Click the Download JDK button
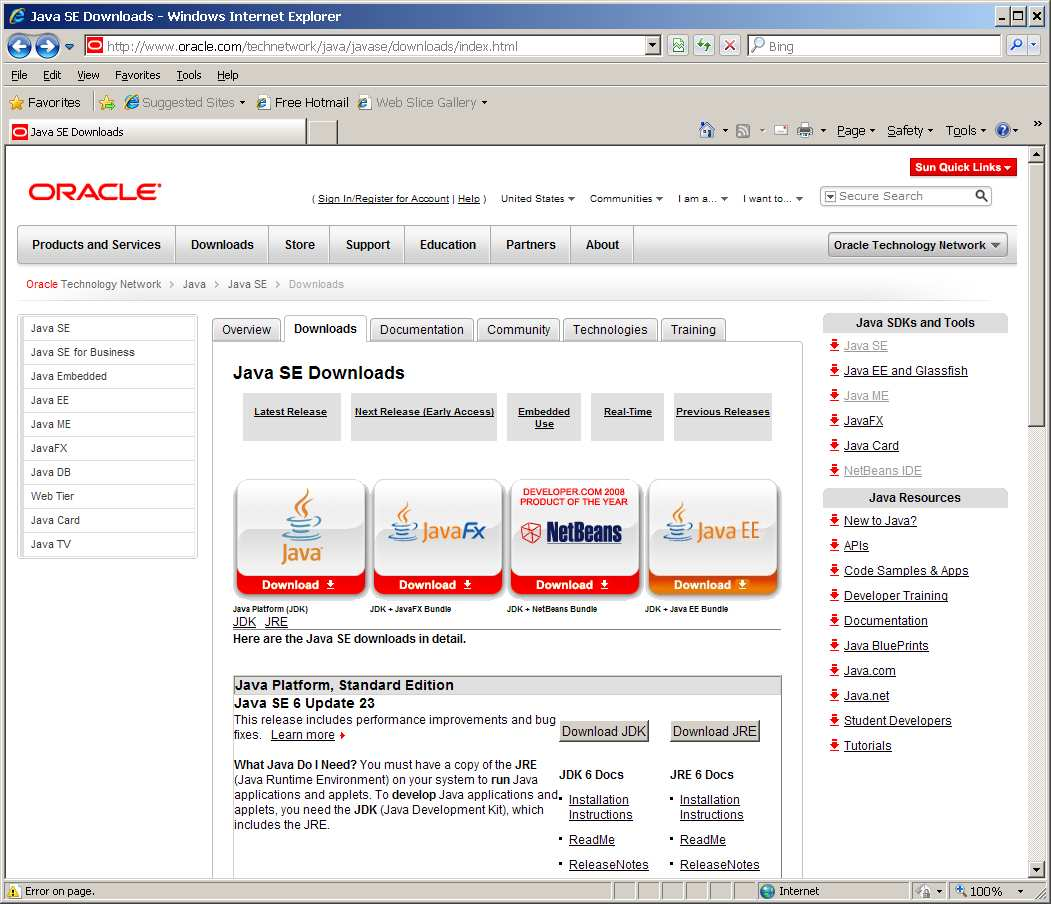Image resolution: width=1051 pixels, height=904 pixels. point(604,731)
